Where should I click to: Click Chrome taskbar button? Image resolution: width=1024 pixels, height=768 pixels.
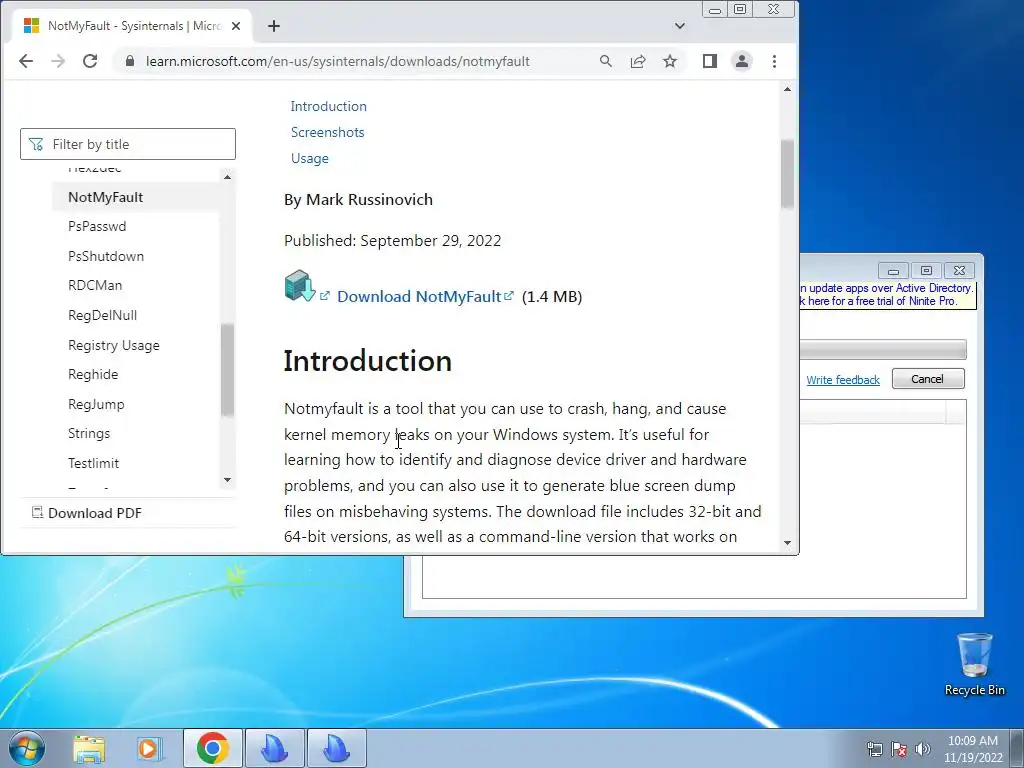point(212,748)
